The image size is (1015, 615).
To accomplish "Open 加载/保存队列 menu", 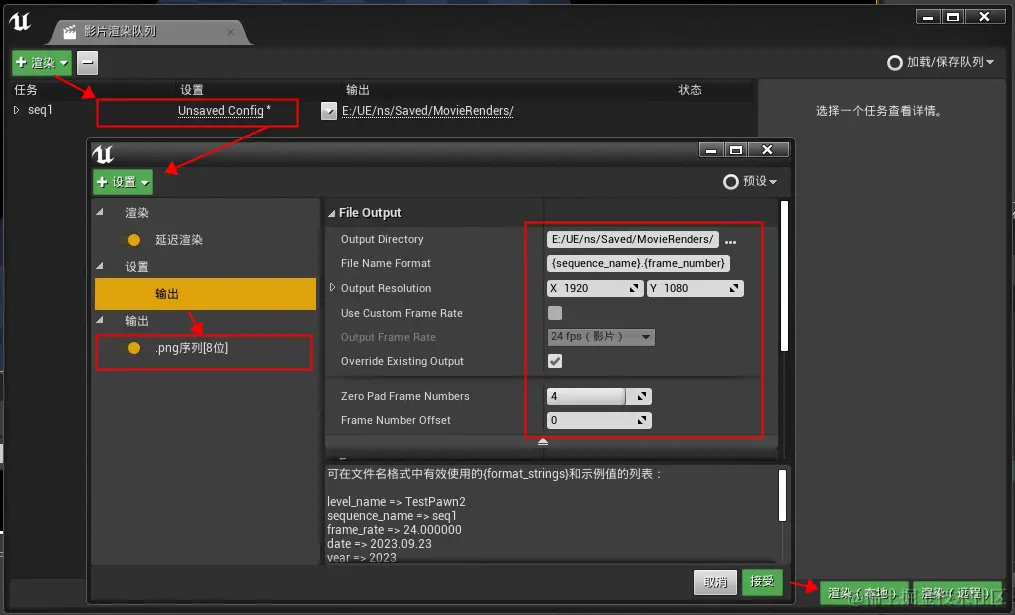I will (940, 62).
